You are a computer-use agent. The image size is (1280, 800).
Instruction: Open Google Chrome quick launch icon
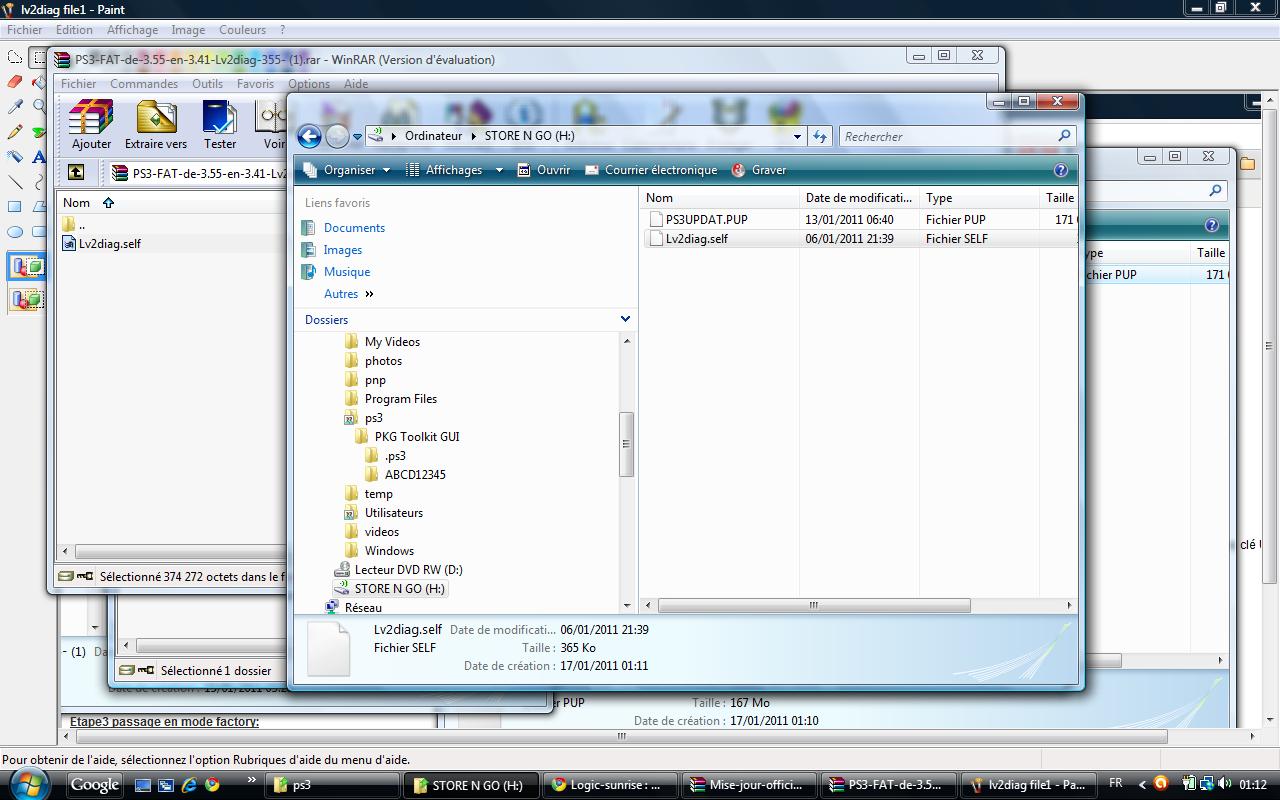point(211,785)
